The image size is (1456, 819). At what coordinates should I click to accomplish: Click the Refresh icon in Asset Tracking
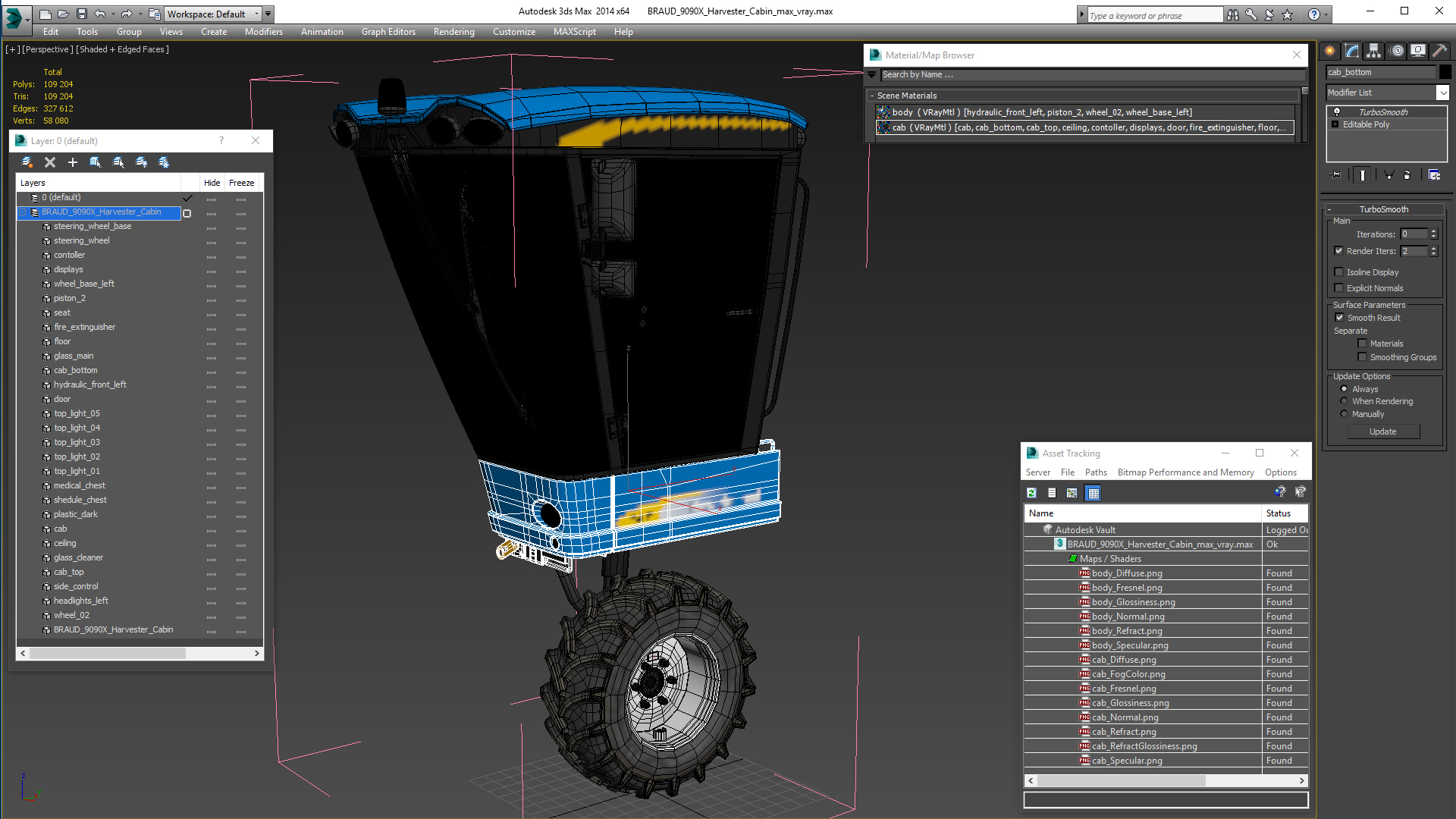click(1031, 493)
